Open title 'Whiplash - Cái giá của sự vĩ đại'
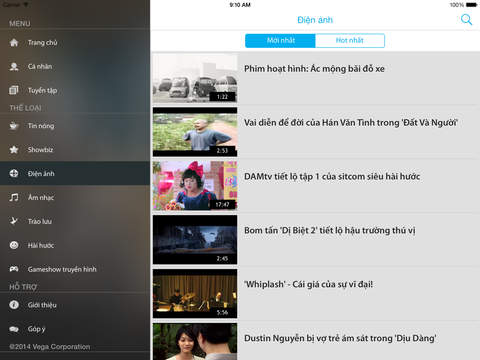 coord(308,284)
